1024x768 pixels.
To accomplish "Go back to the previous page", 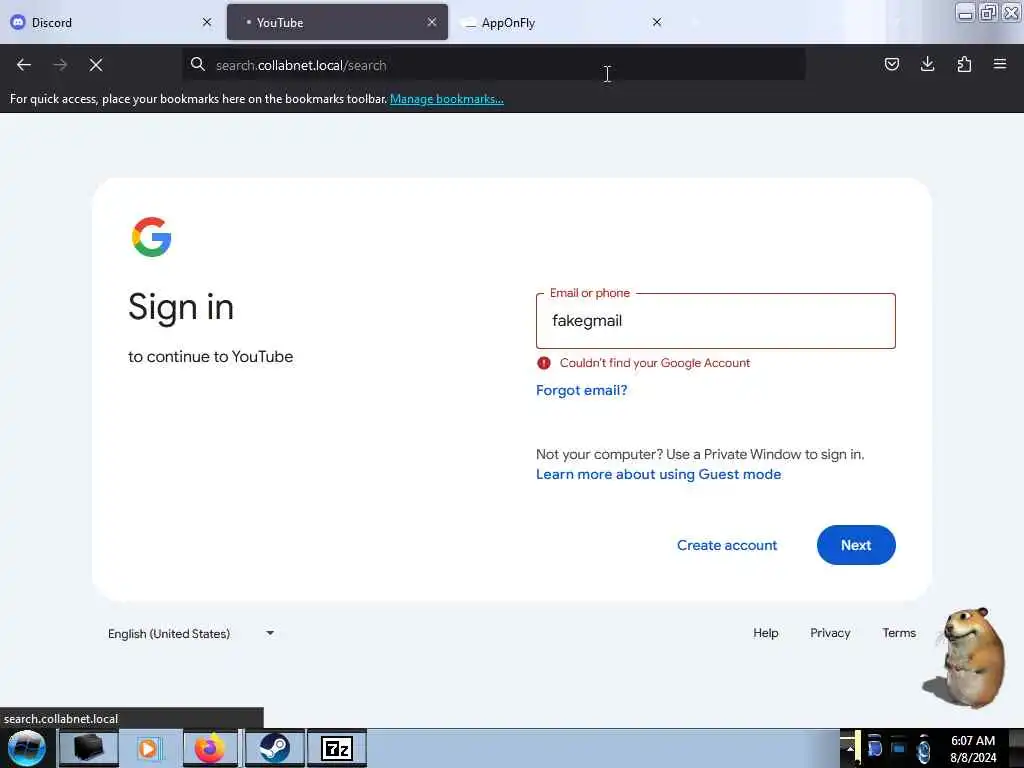I will click(24, 65).
